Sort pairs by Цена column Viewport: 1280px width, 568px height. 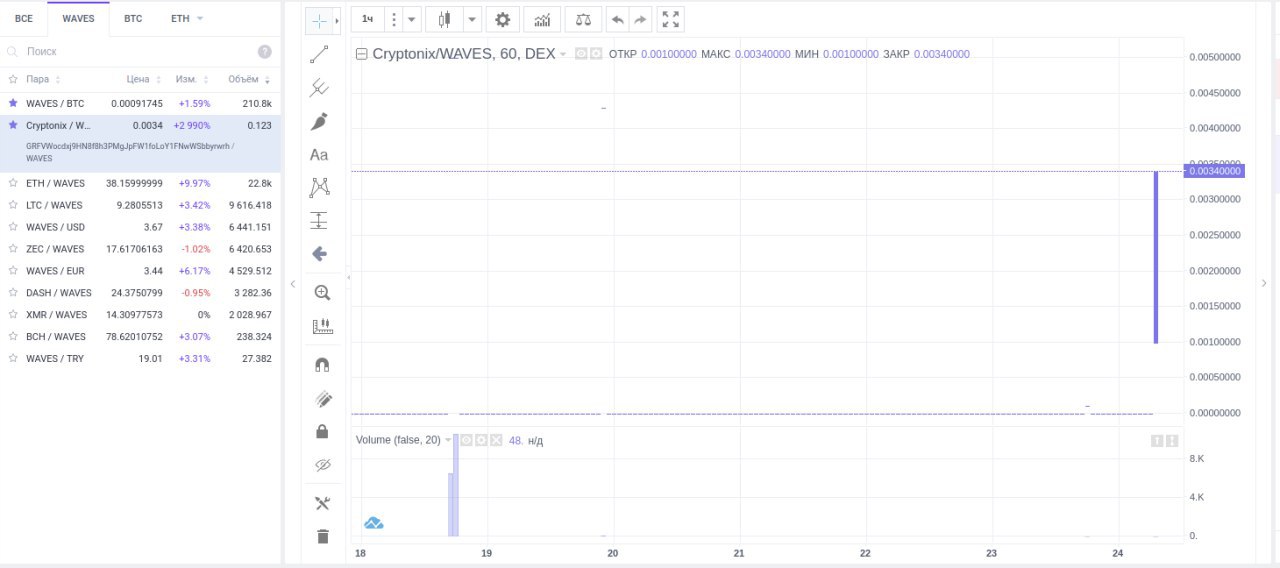click(143, 79)
